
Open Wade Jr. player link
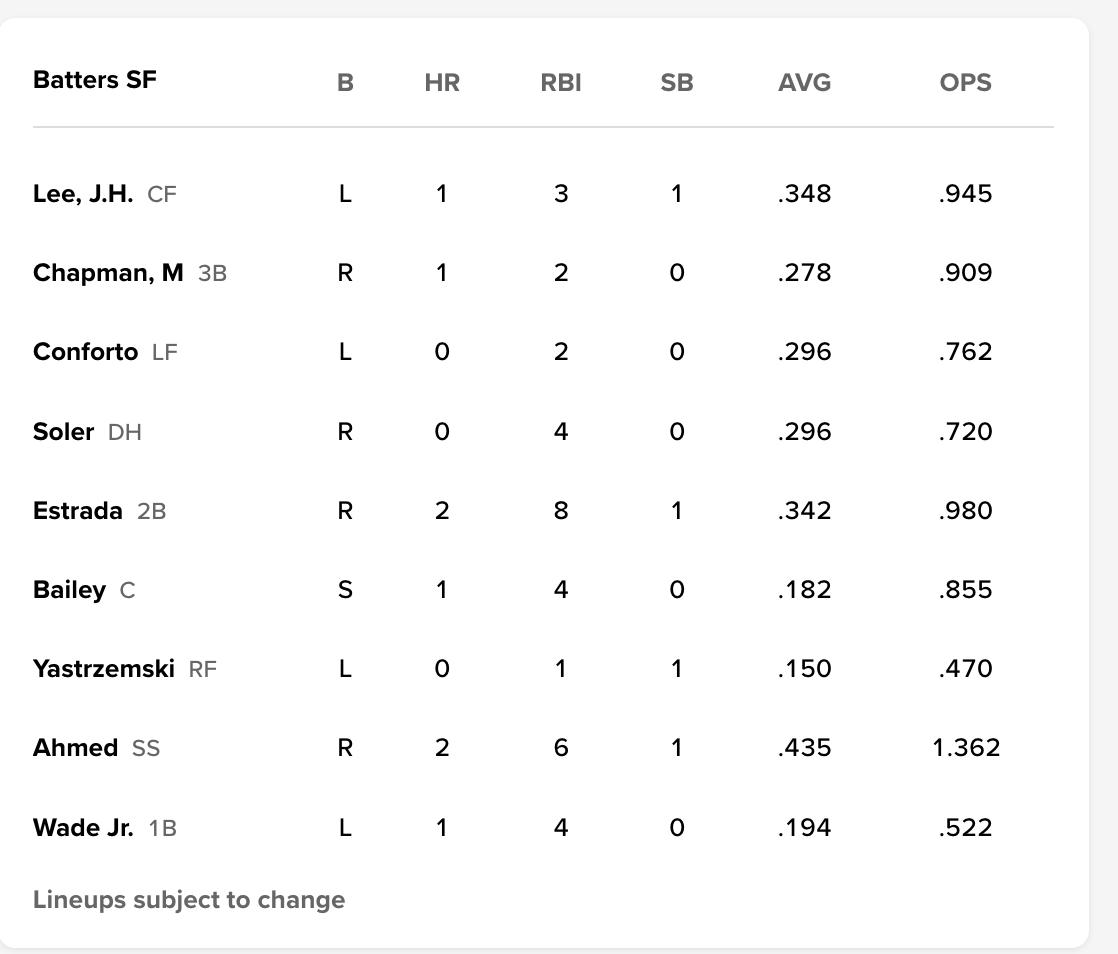(x=83, y=828)
